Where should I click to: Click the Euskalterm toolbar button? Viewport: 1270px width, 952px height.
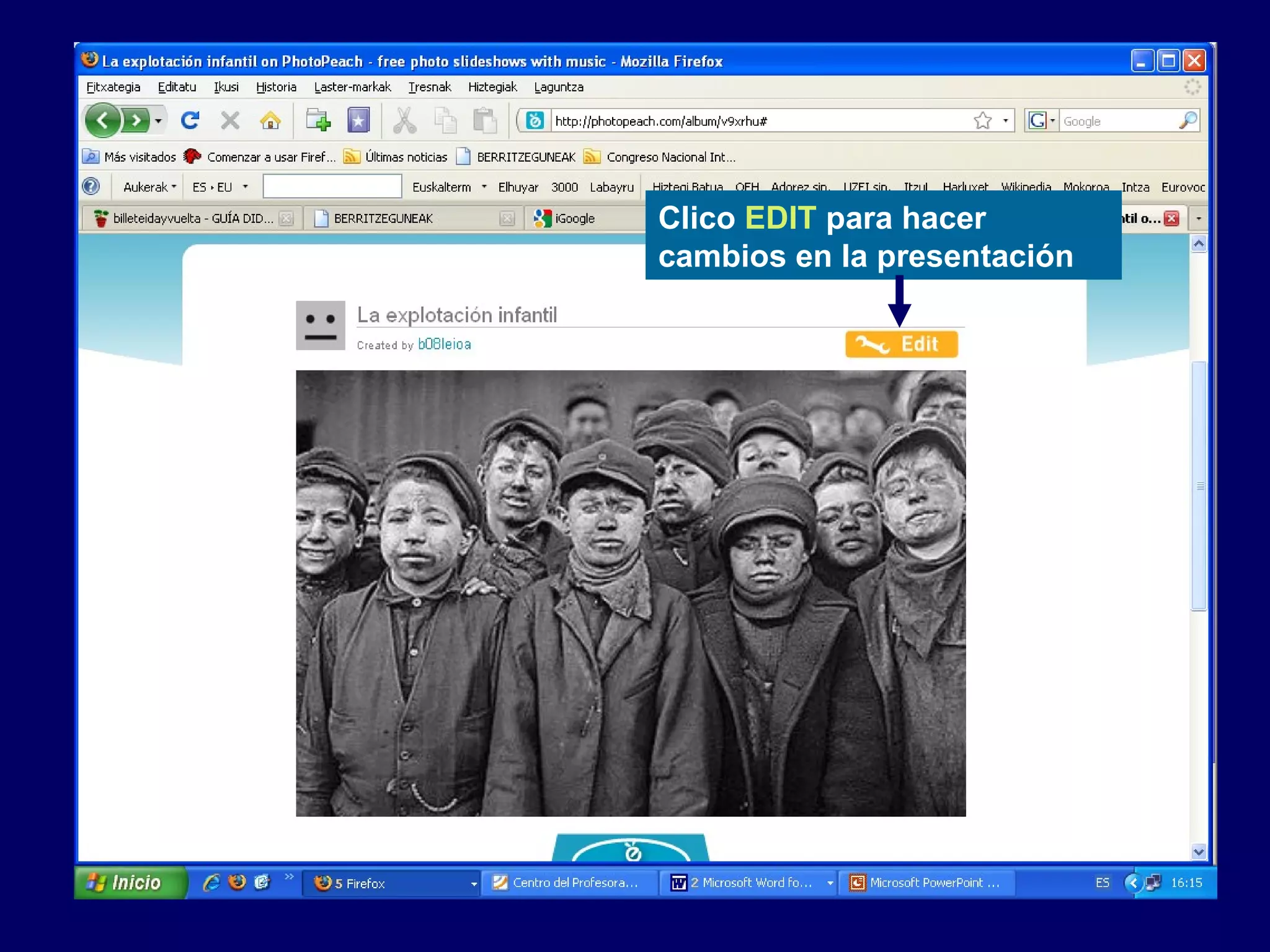tap(442, 187)
